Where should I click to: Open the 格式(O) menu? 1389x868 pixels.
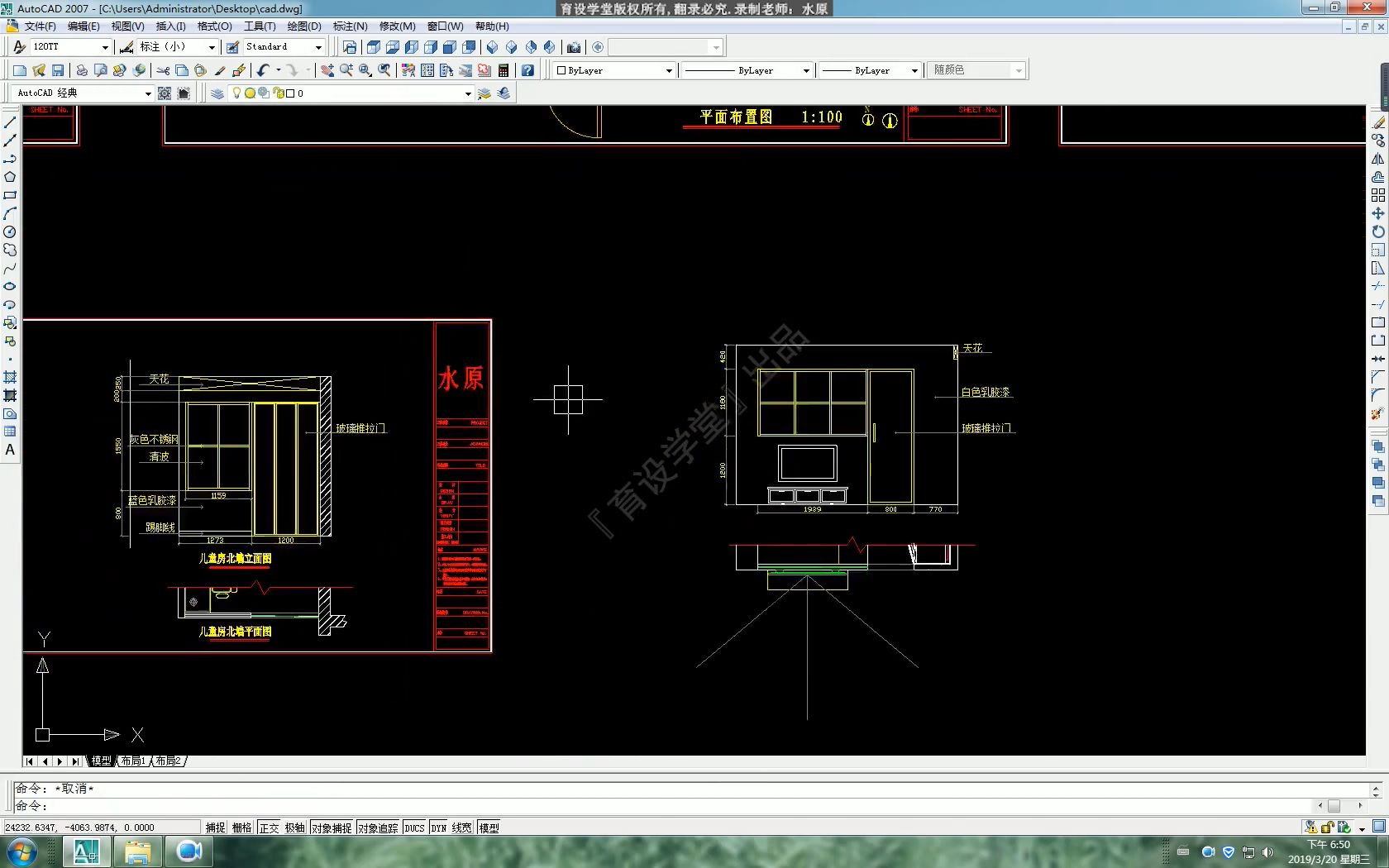pyautogui.click(x=215, y=26)
